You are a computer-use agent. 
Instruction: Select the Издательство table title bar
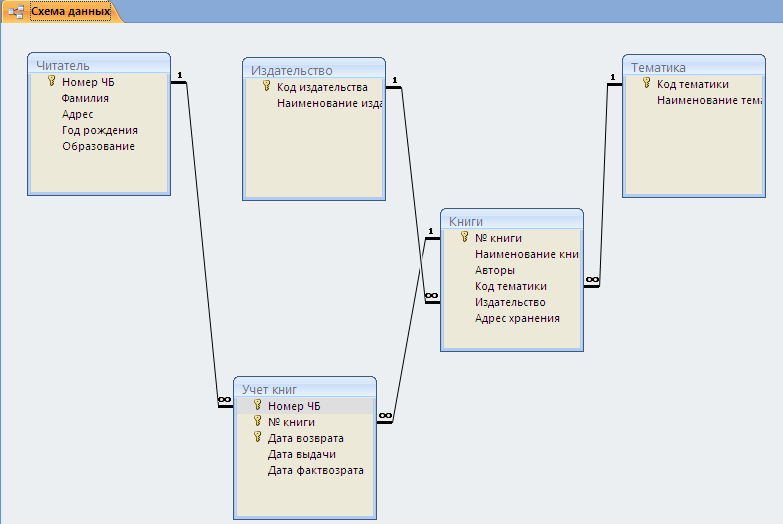[x=314, y=70]
